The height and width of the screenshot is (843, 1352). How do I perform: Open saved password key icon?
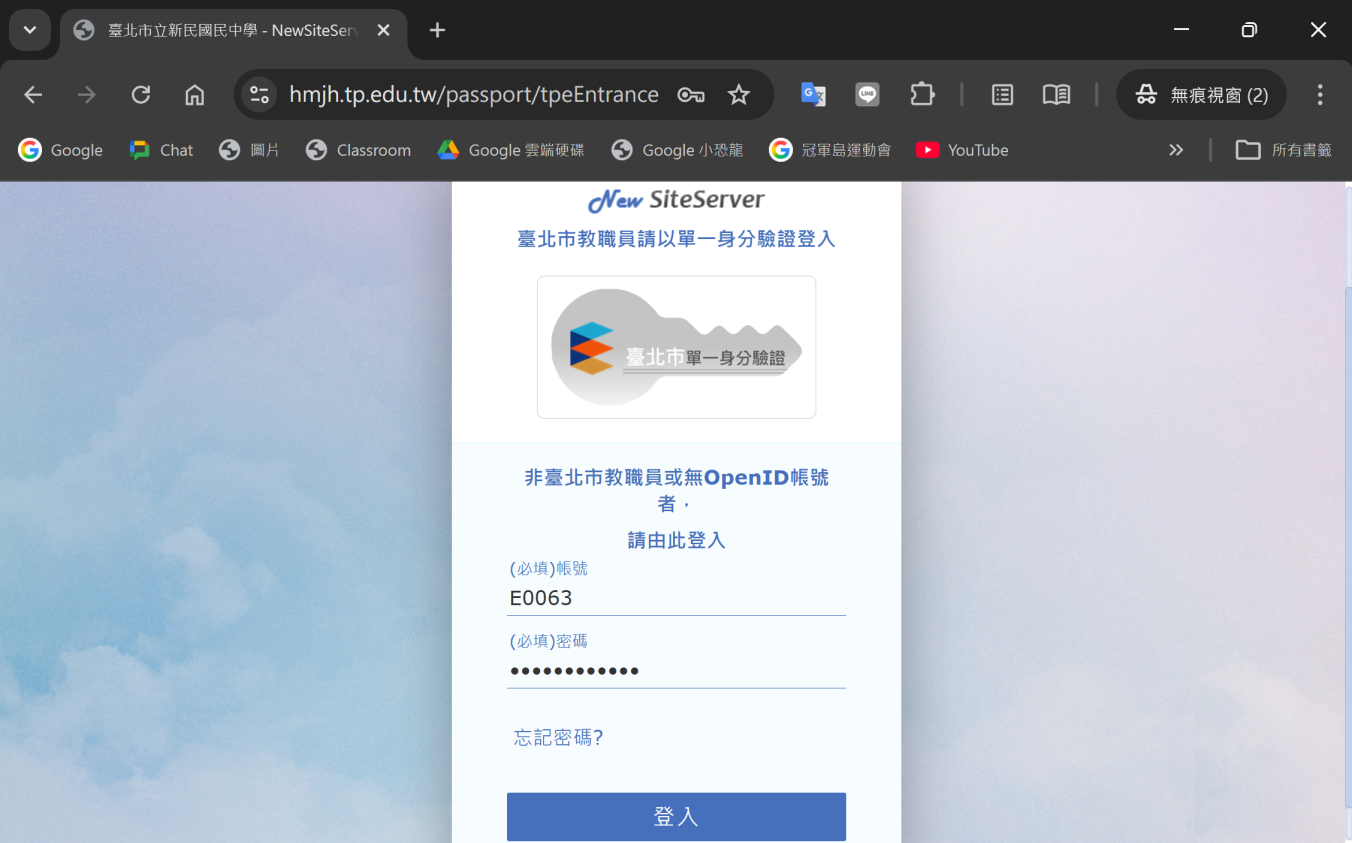coord(691,95)
